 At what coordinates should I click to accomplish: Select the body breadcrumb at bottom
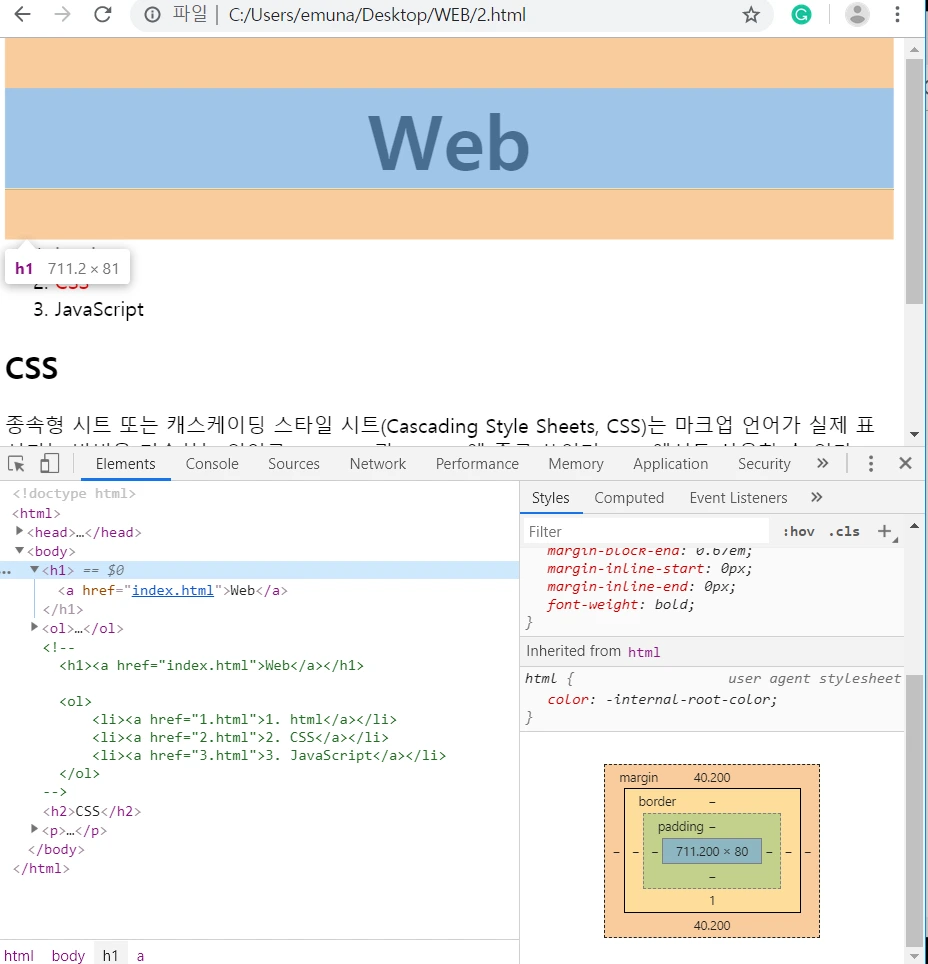(x=68, y=955)
